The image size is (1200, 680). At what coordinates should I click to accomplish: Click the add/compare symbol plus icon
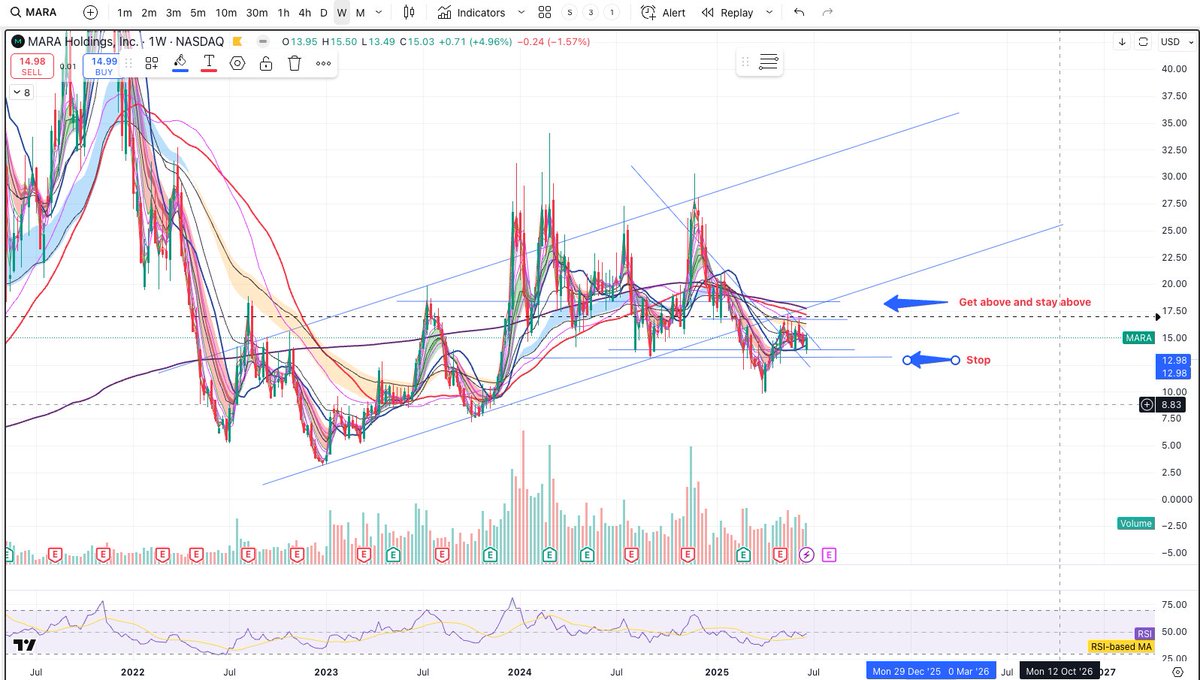click(x=91, y=13)
